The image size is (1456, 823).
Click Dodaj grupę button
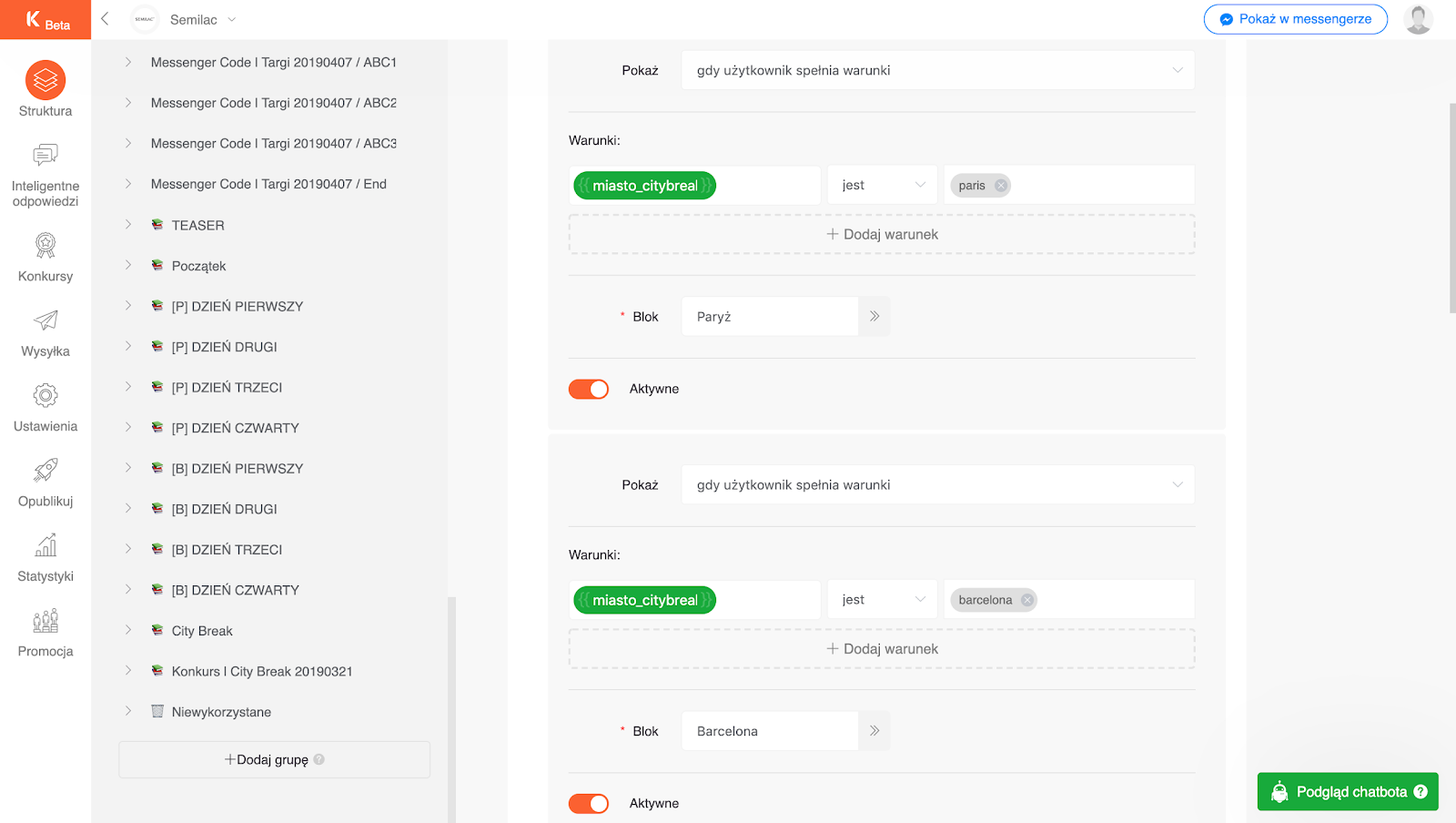274,760
